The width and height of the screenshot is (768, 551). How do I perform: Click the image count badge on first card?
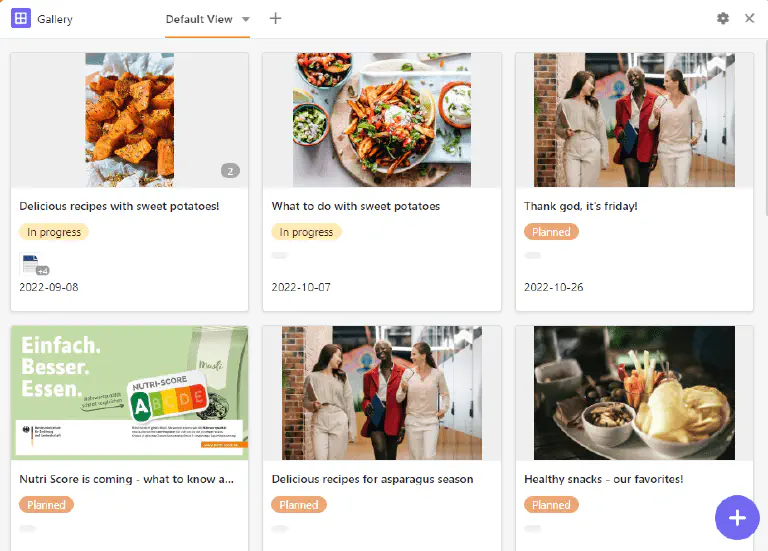230,171
